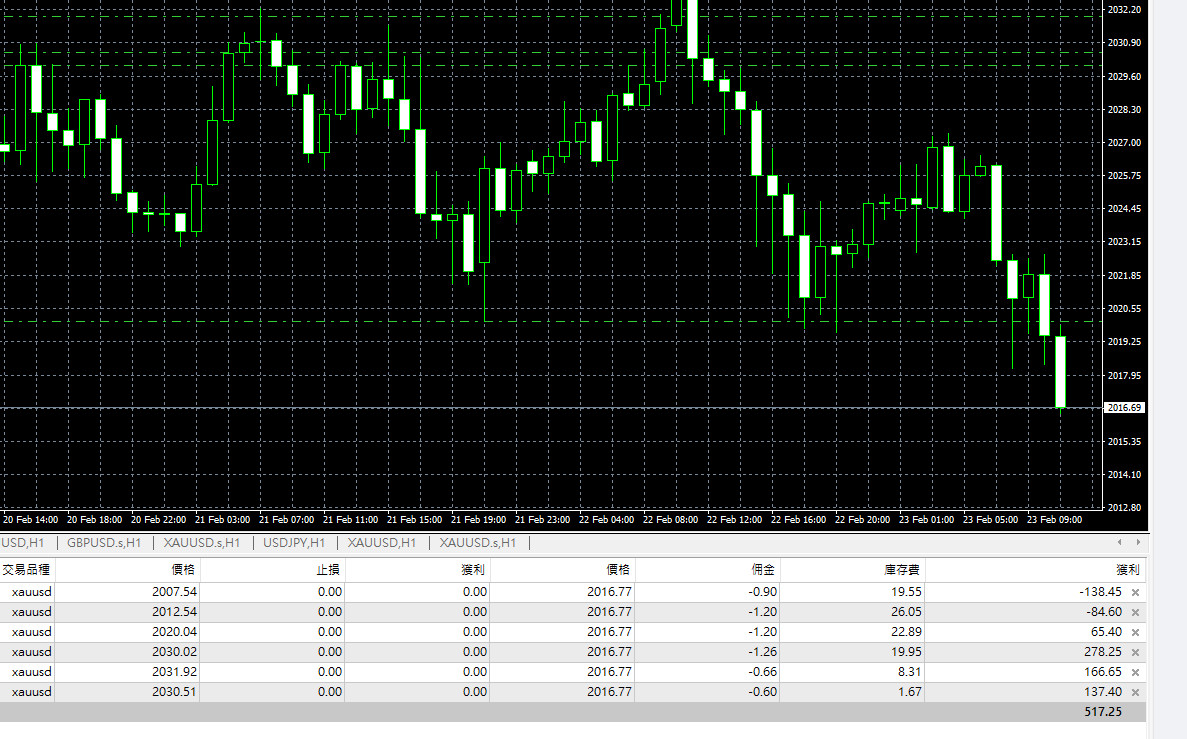Click the 2016.69 current price label
This screenshot has height=739, width=1187.
click(1124, 408)
